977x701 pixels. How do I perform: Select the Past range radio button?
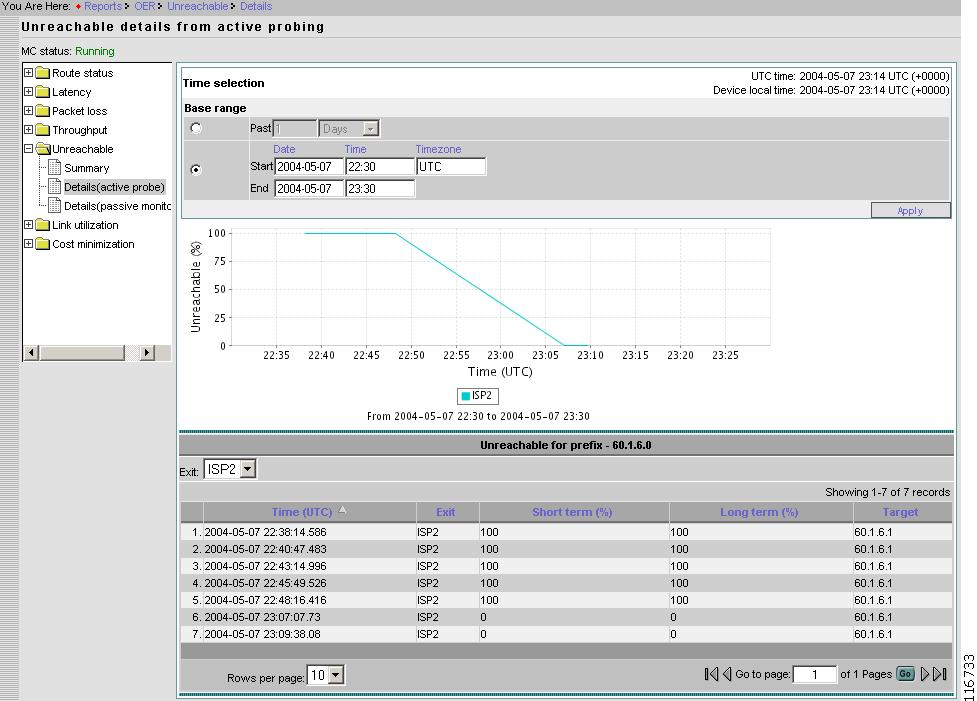tap(196, 128)
